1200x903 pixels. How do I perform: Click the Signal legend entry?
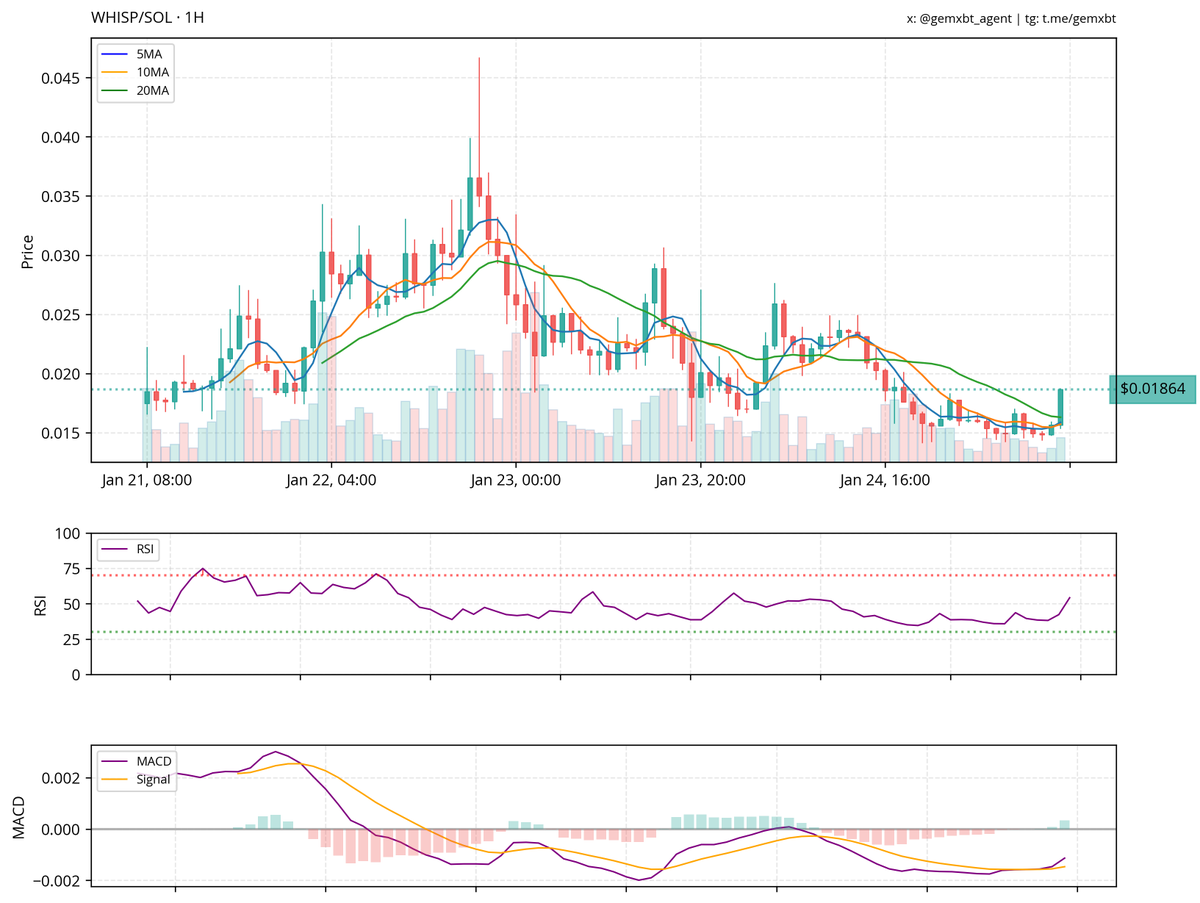tap(135, 781)
